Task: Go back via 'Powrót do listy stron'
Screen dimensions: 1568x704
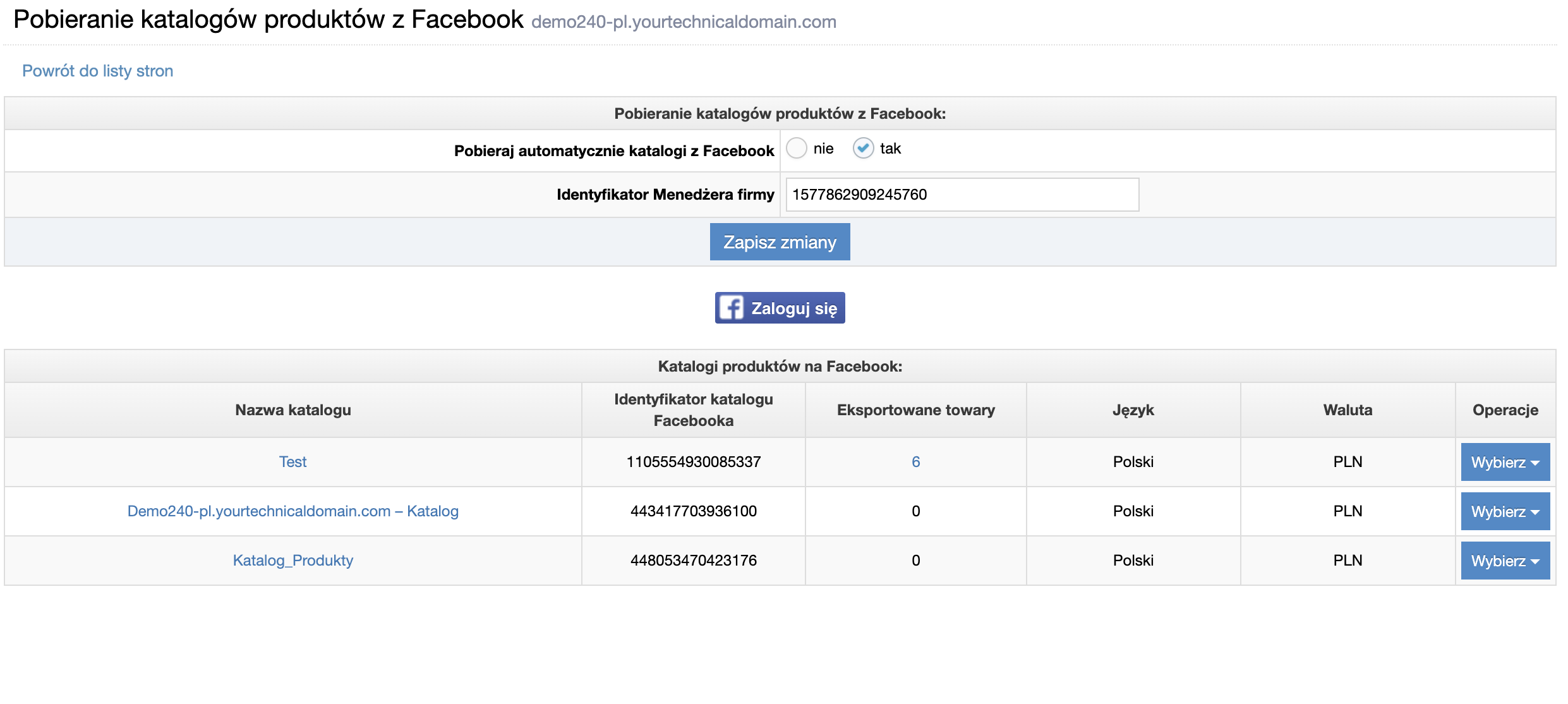Action: pyautogui.click(x=98, y=71)
